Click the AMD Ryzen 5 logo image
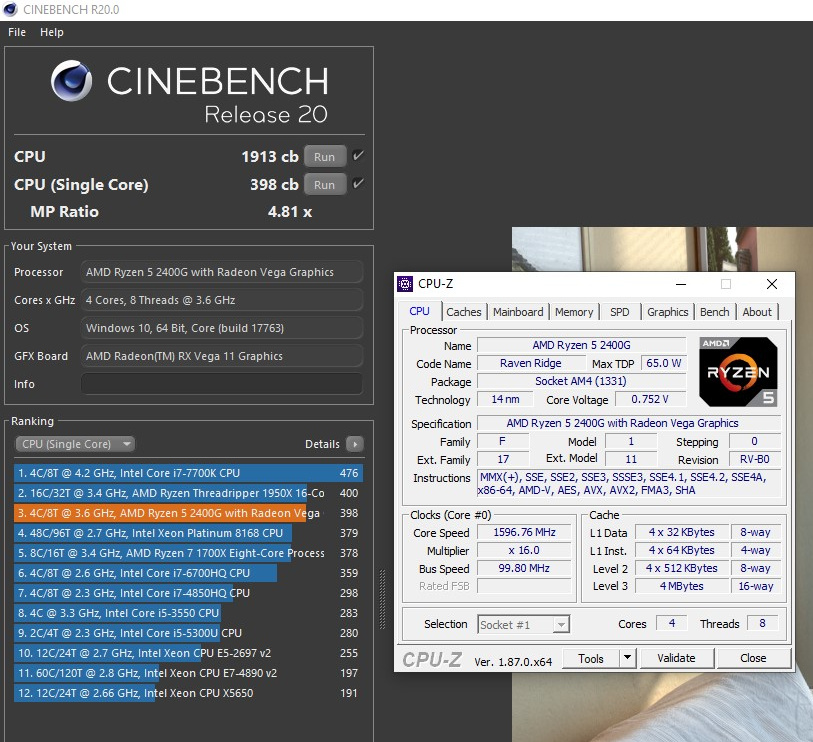 tap(738, 372)
